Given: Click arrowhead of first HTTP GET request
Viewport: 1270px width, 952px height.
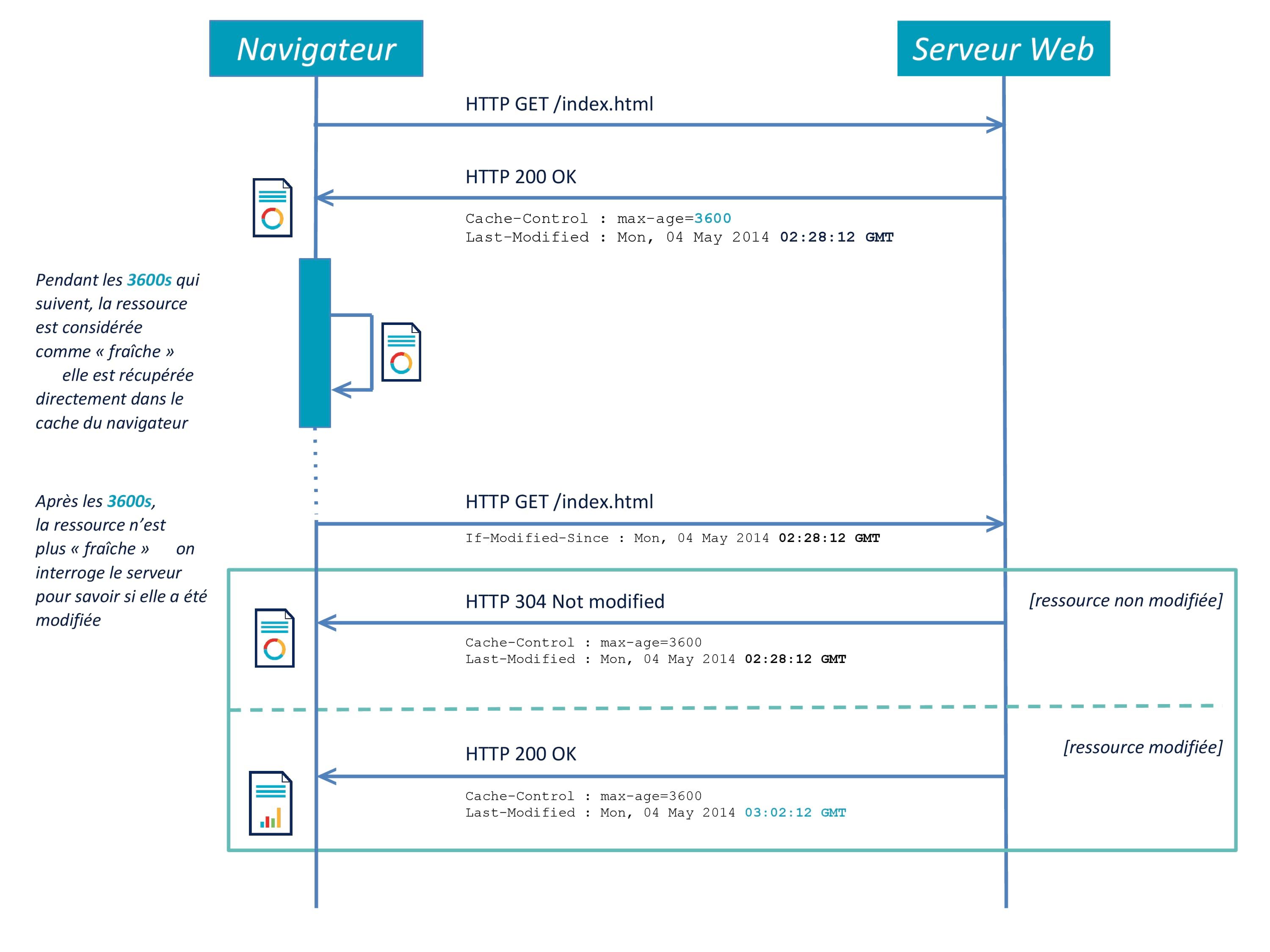Looking at the screenshot, I should (995, 124).
